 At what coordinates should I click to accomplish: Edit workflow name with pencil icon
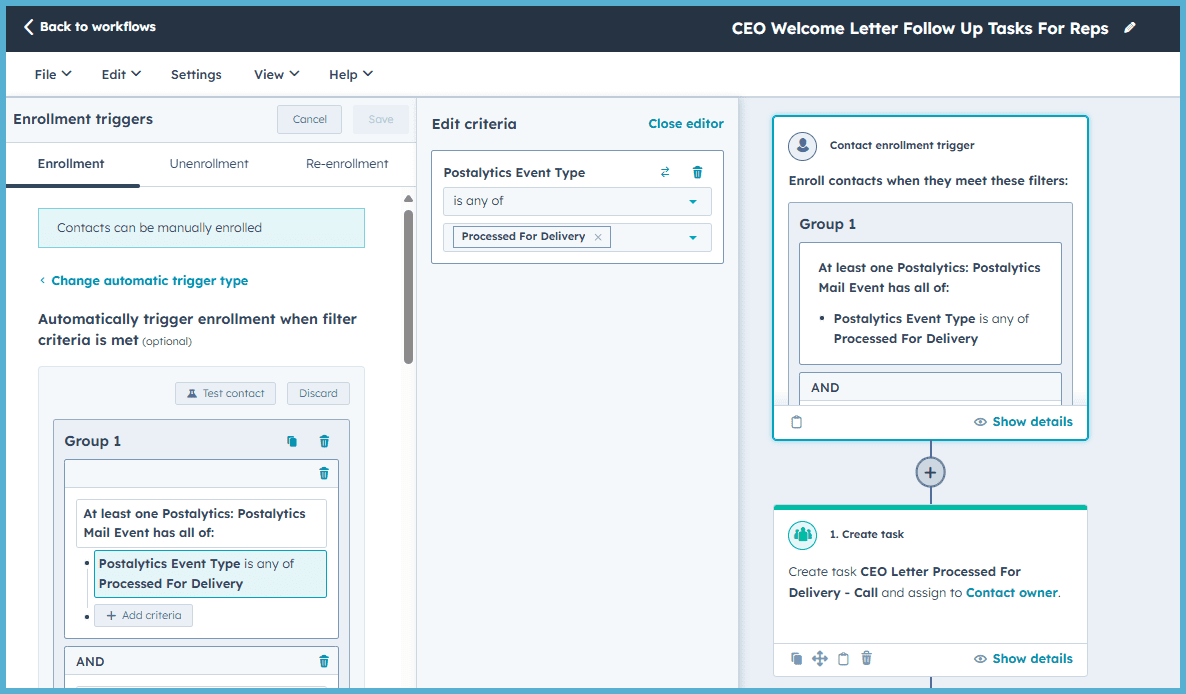click(1130, 28)
